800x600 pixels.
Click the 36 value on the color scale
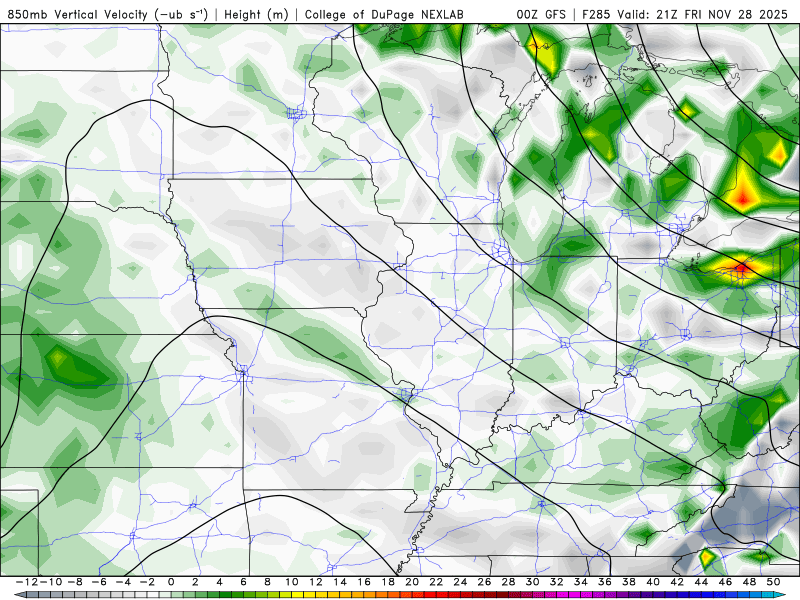click(x=605, y=582)
